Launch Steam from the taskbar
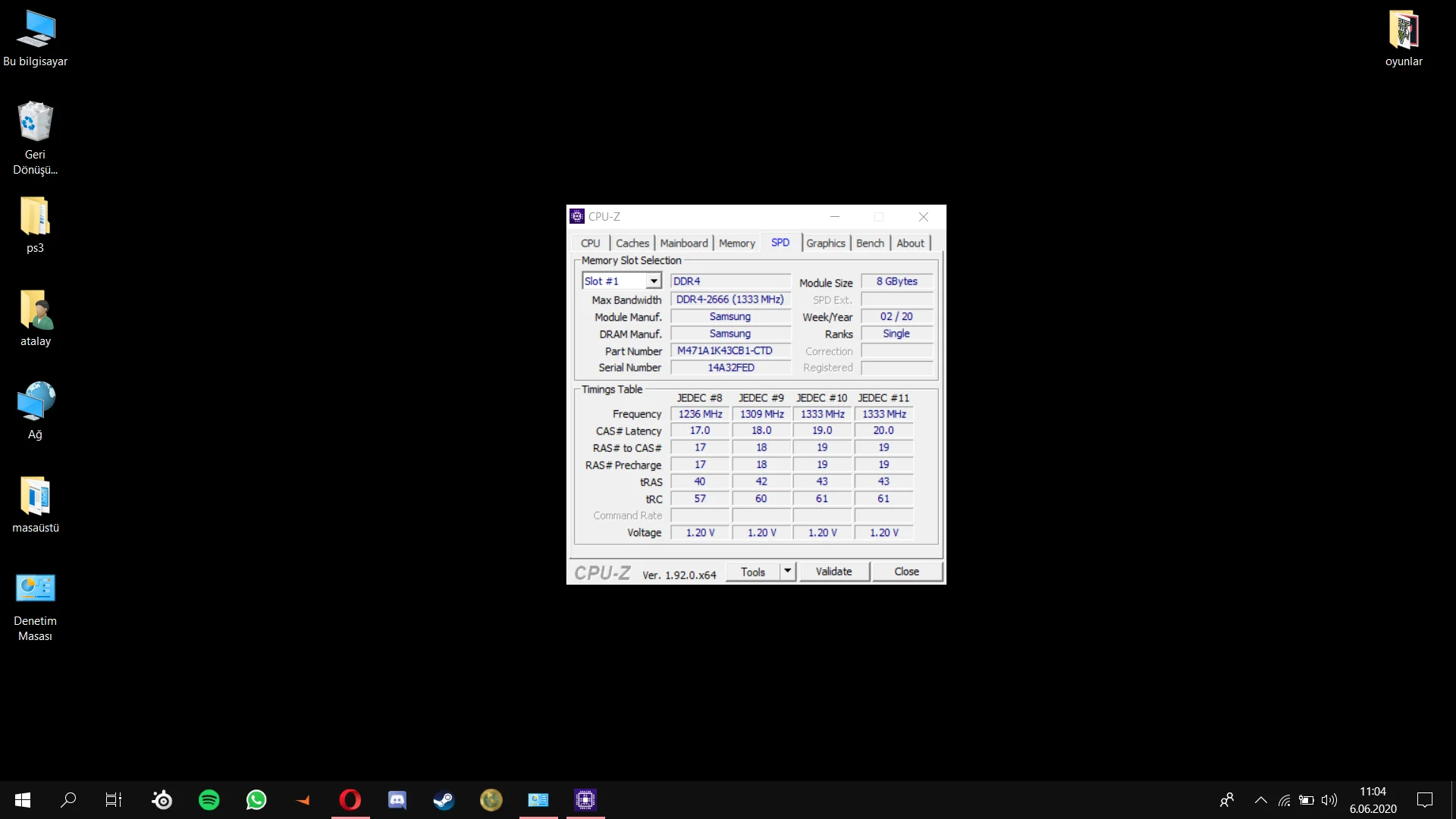 click(x=444, y=800)
